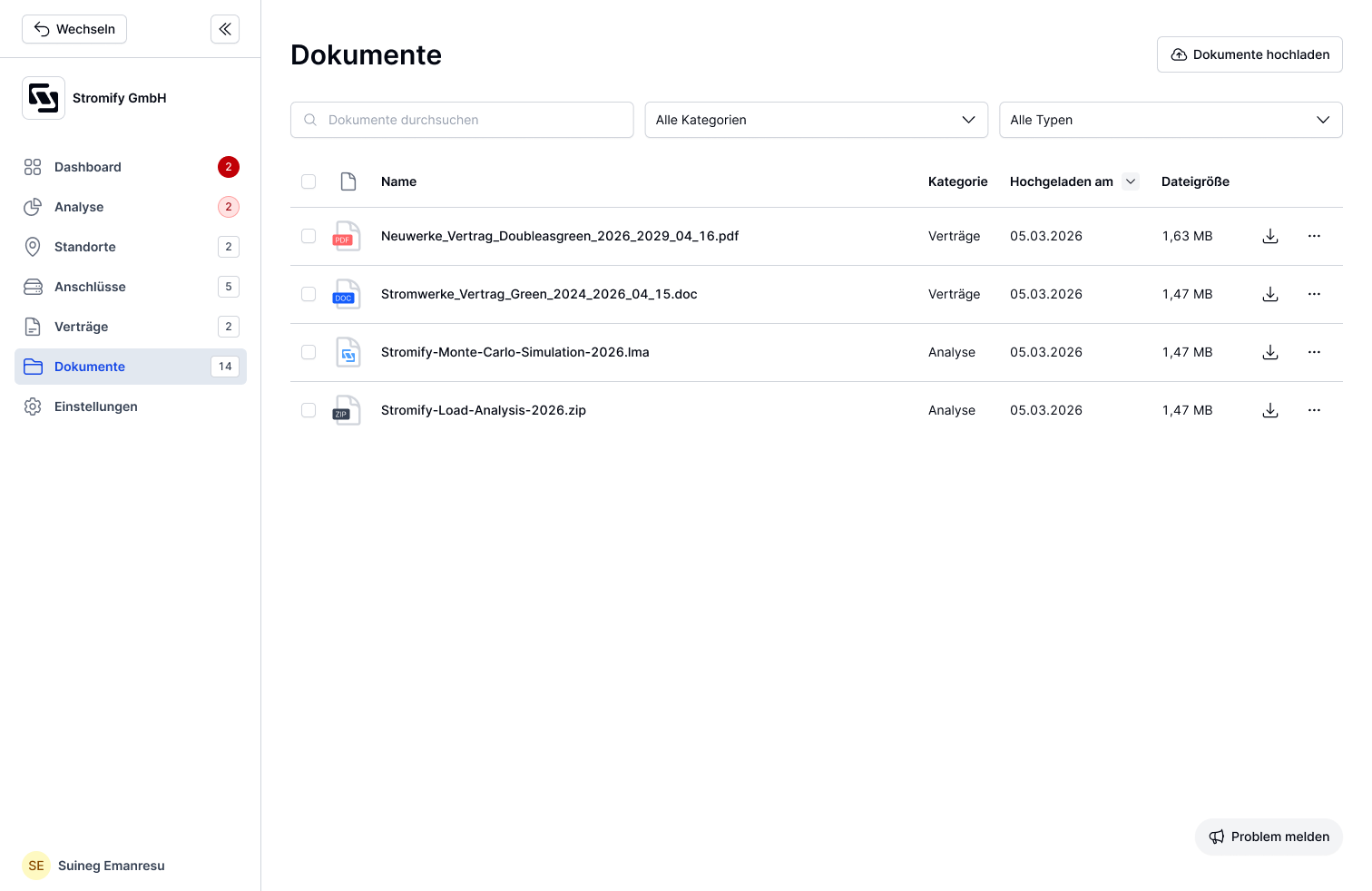Download the Stromwerke_Vertrag doc file
1372x891 pixels.
1270,294
